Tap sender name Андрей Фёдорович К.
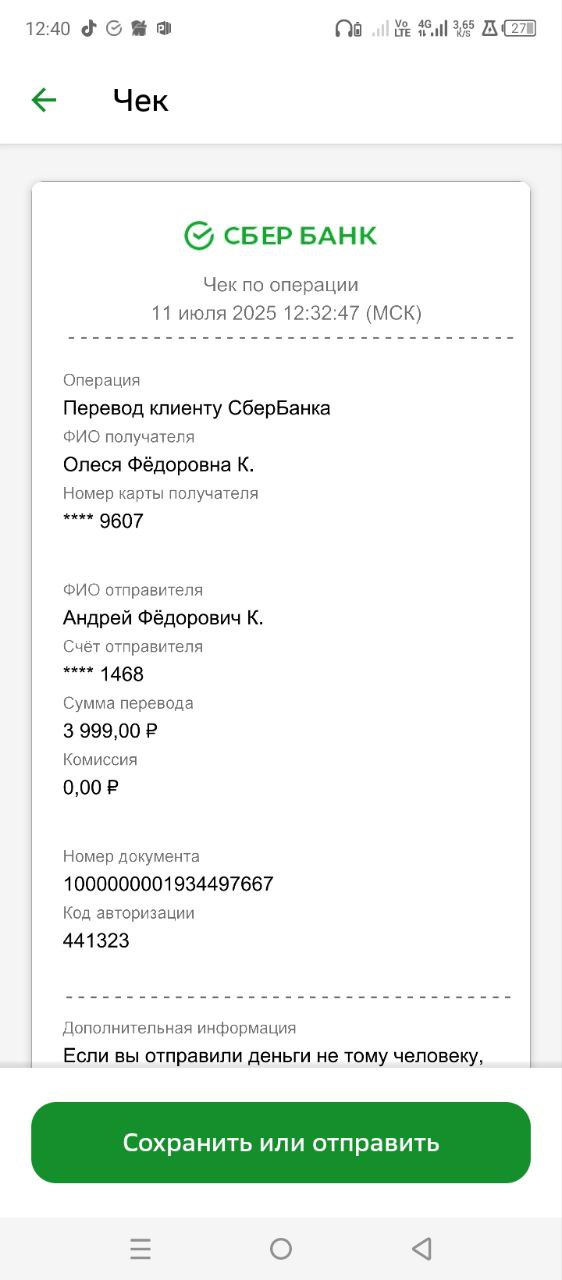 (x=163, y=618)
